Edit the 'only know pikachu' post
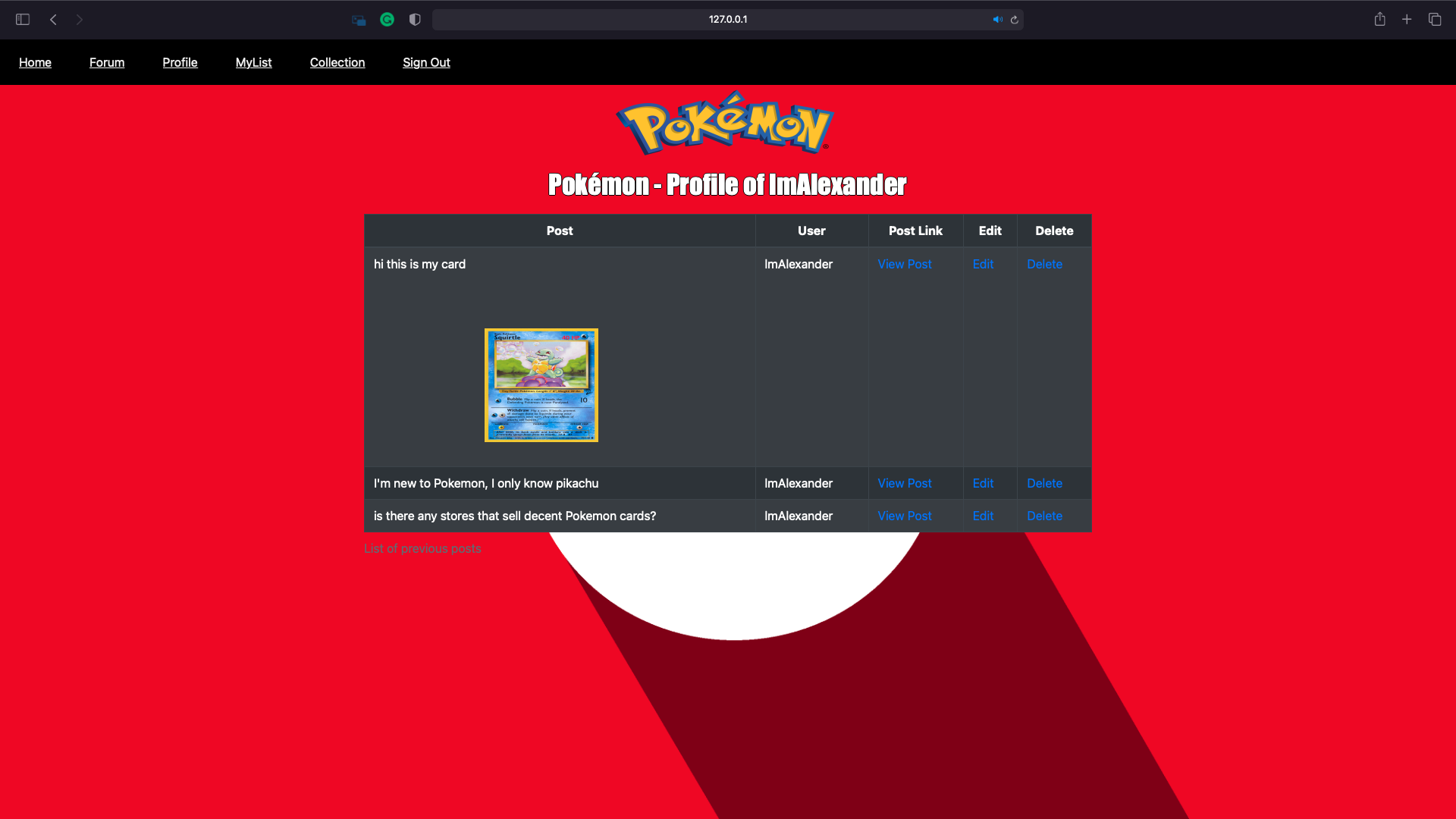This screenshot has height=819, width=1456. tap(983, 483)
